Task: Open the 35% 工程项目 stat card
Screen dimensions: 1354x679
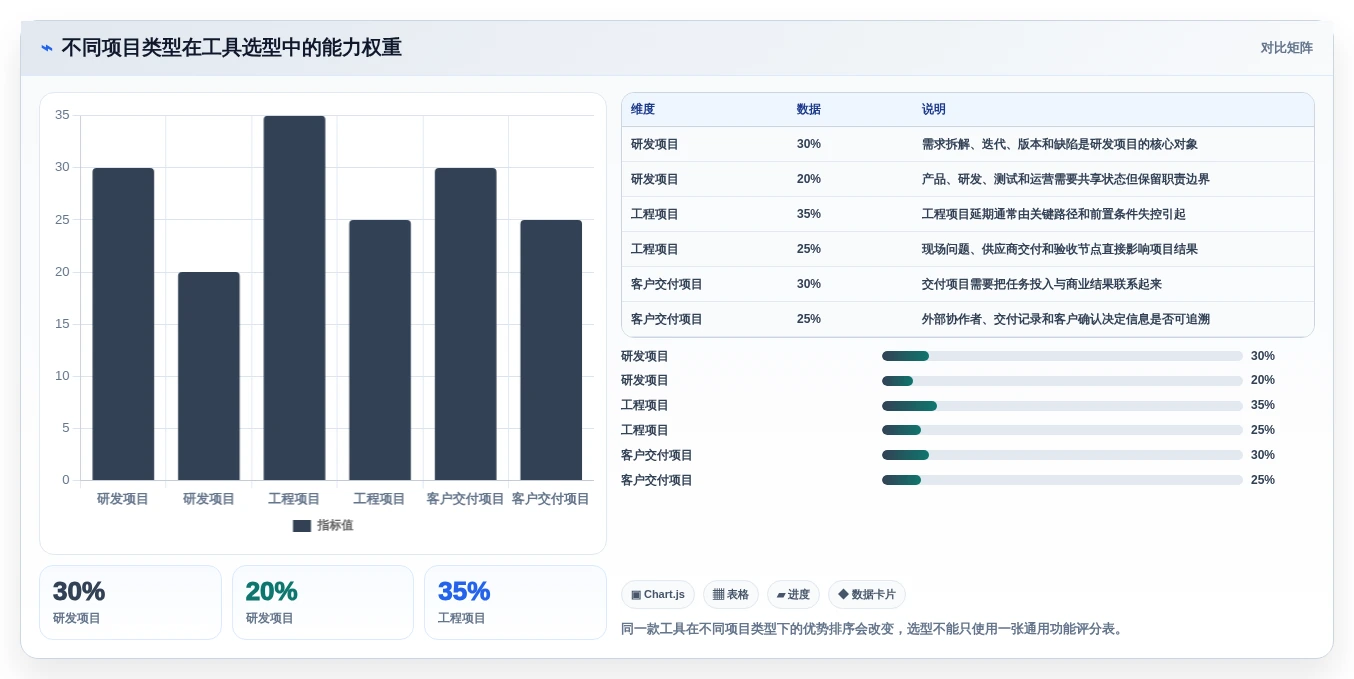Action: click(x=515, y=603)
